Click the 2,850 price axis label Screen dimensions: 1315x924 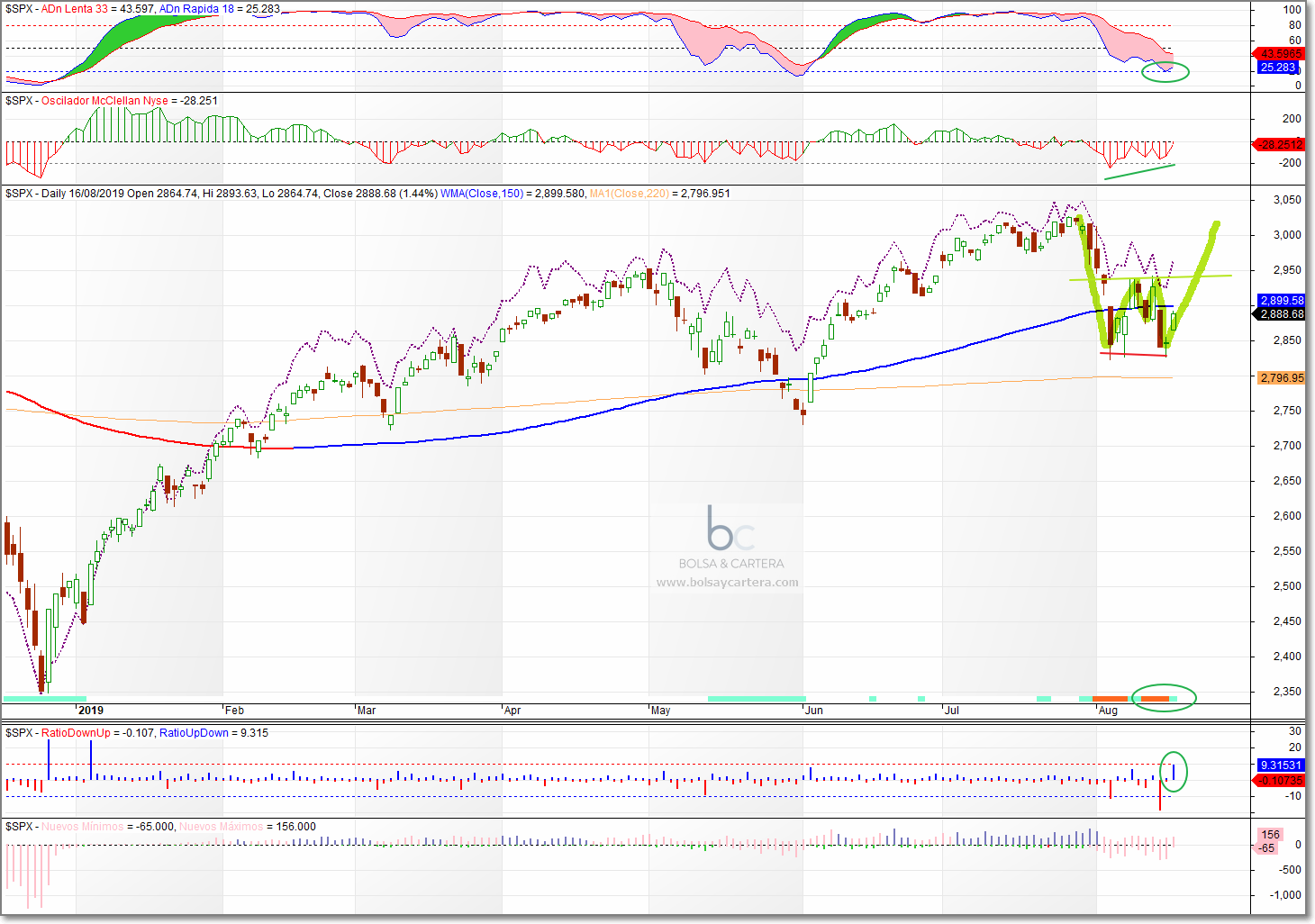[1286, 340]
